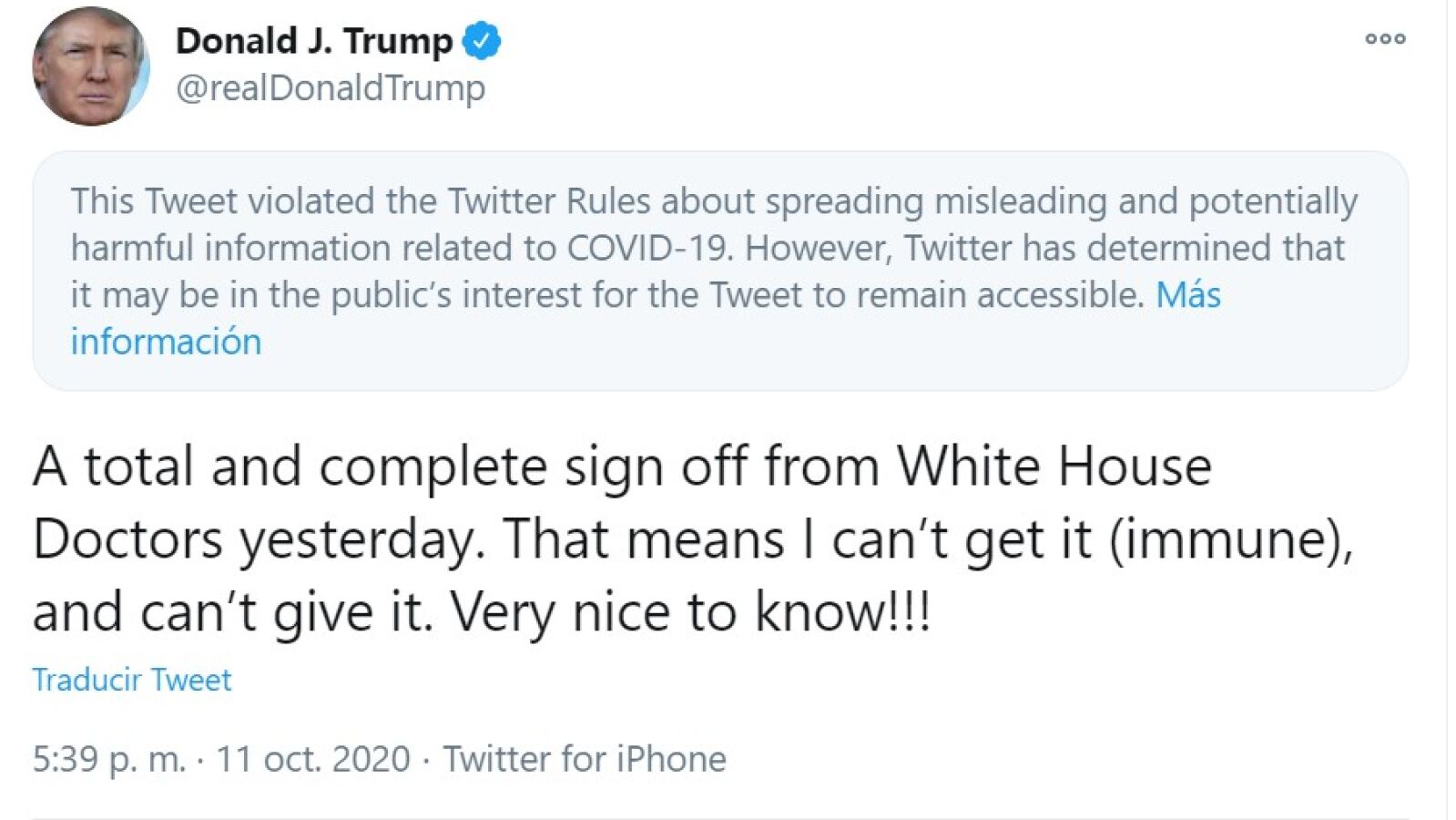Click the "Más" link in the notice
Image resolution: width=1456 pixels, height=820 pixels.
1187,295
